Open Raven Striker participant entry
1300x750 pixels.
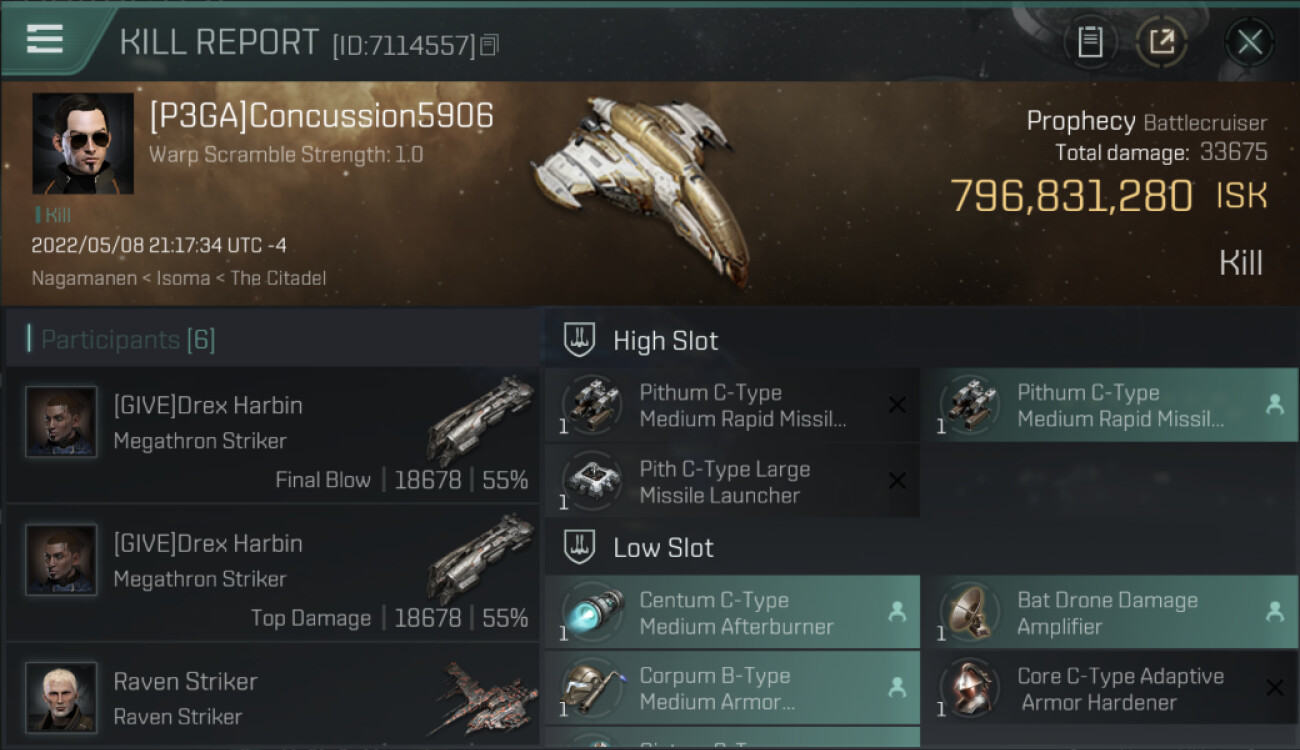[x=272, y=696]
